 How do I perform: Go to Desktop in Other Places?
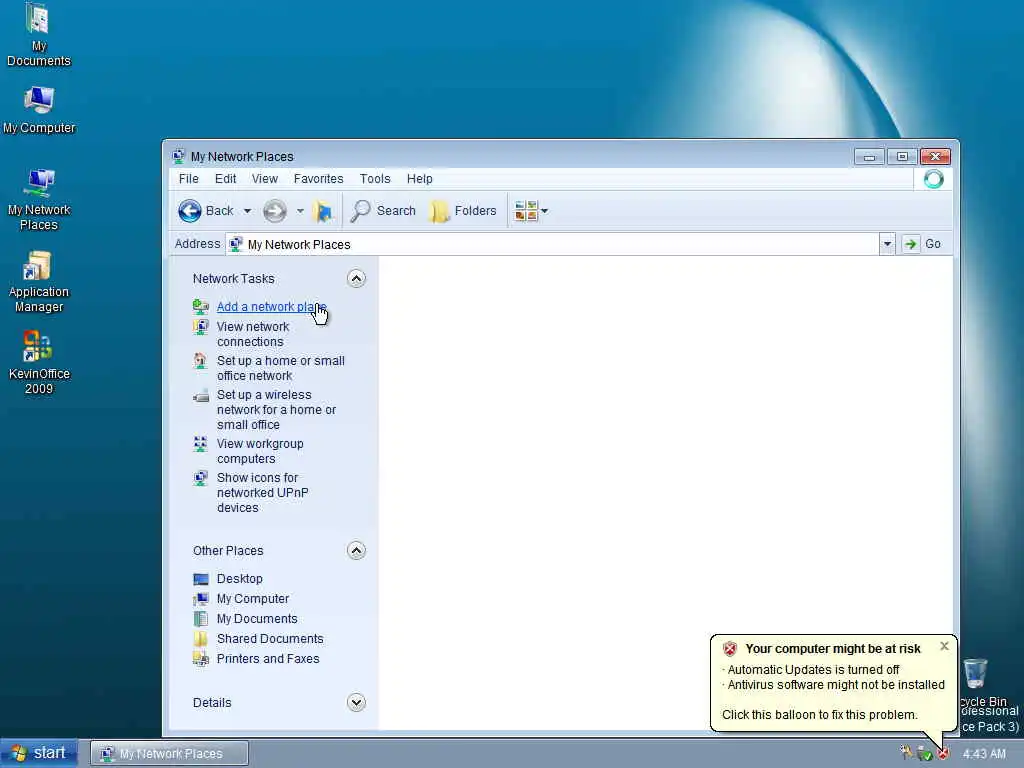point(240,579)
